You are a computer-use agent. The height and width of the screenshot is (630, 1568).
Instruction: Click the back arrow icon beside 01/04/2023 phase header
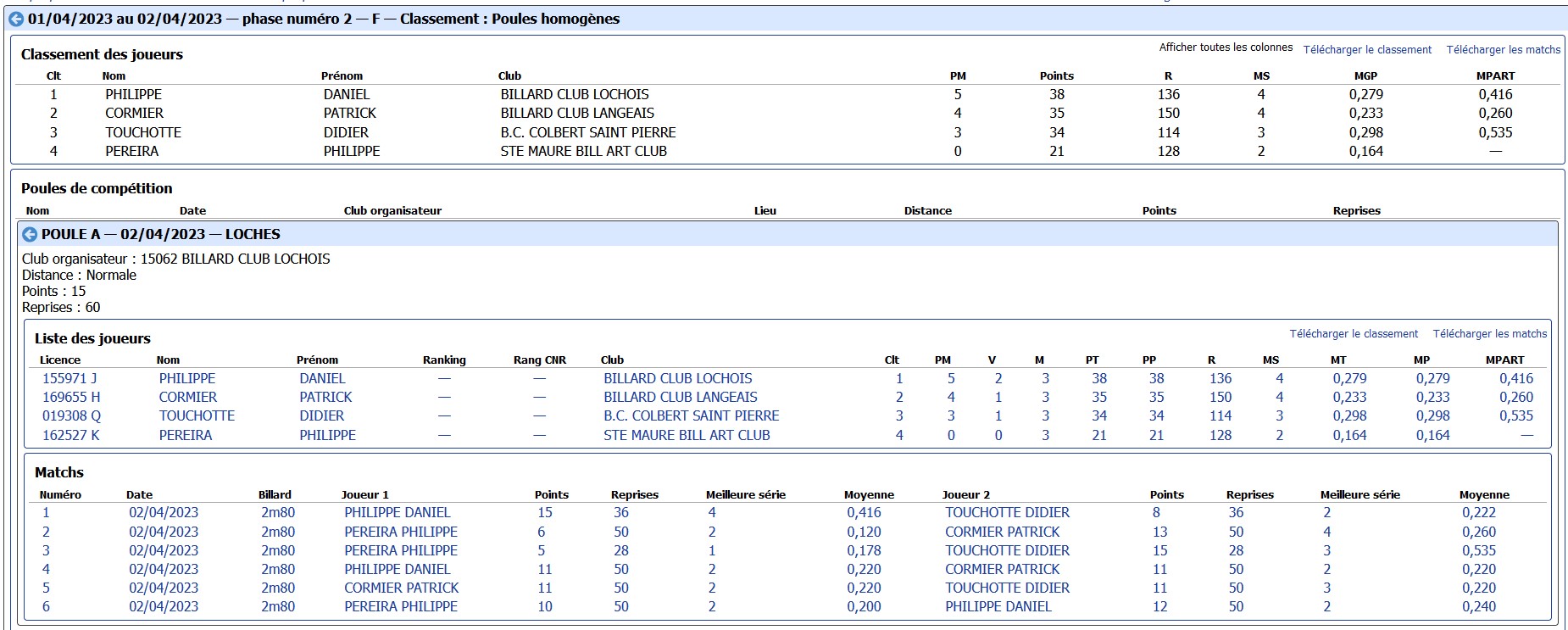15,19
